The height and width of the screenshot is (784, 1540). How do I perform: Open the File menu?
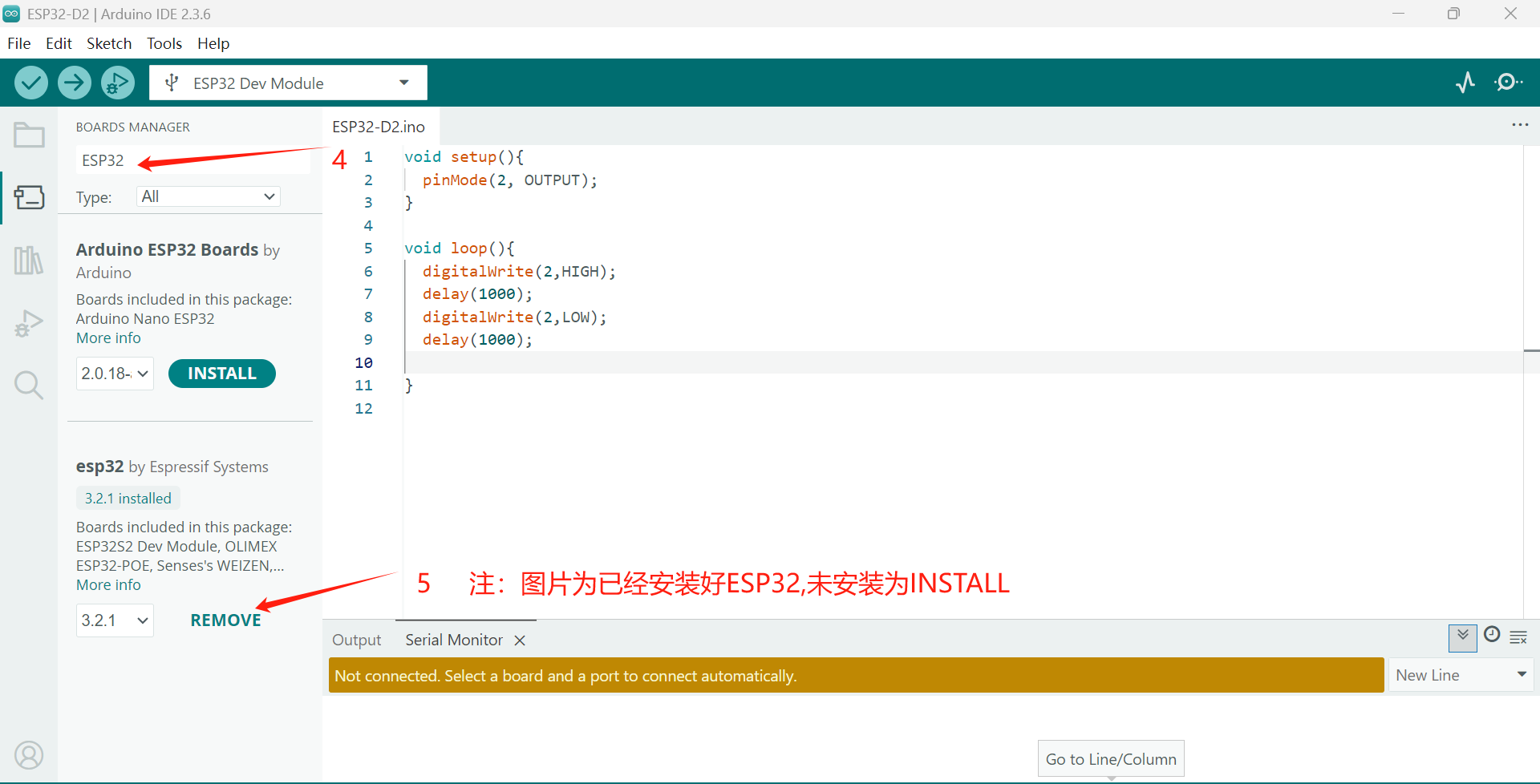[18, 43]
